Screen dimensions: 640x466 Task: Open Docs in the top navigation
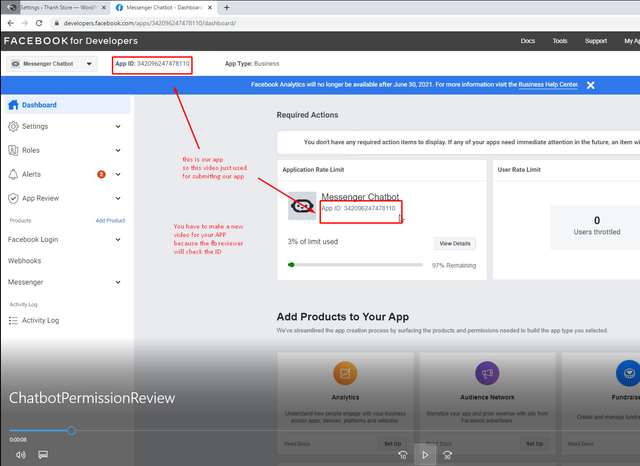pos(527,41)
